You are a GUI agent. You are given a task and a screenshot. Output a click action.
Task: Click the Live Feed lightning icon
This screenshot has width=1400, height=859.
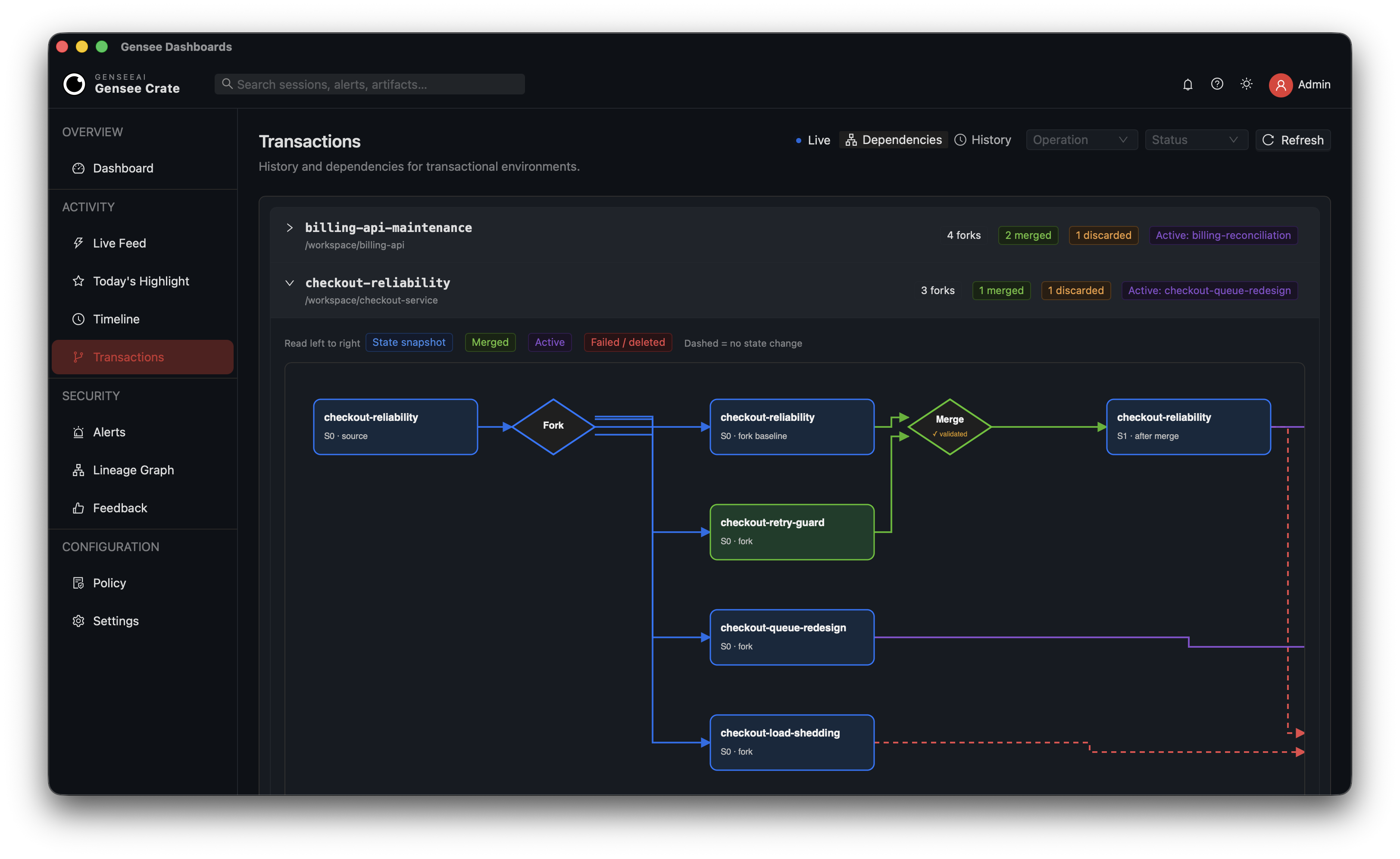78,243
